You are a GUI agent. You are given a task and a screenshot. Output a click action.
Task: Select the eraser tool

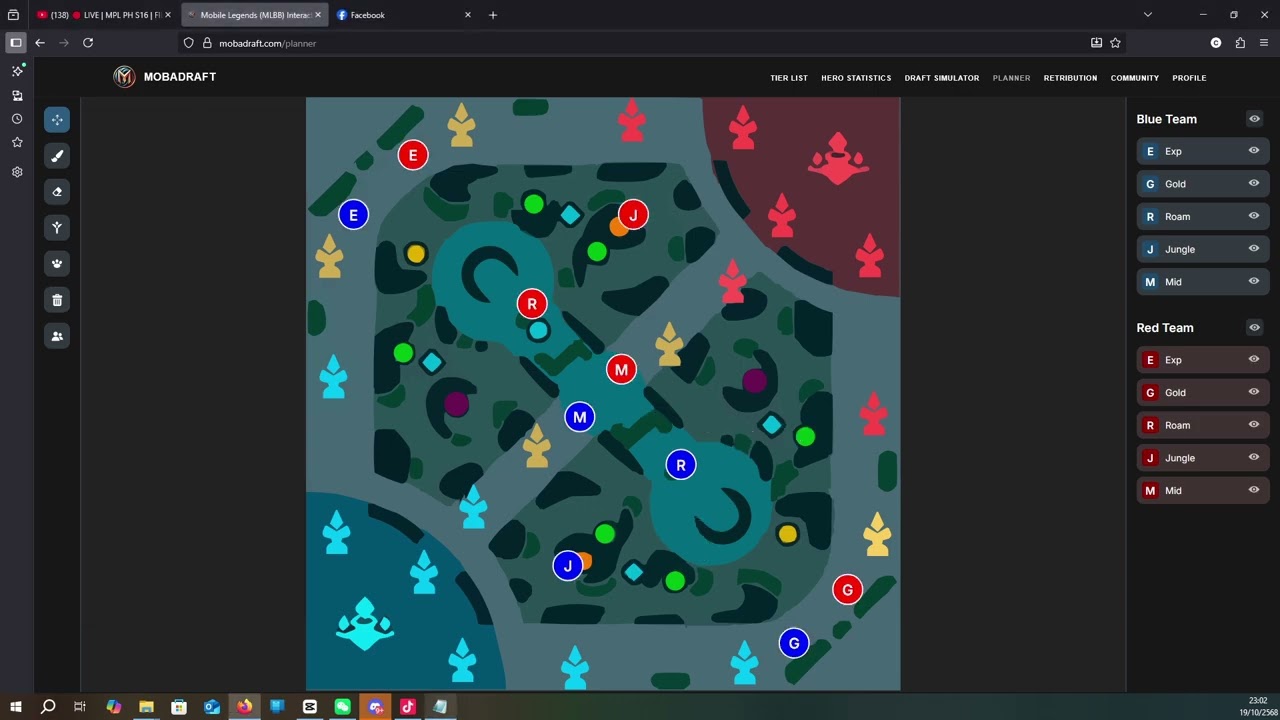coord(57,192)
